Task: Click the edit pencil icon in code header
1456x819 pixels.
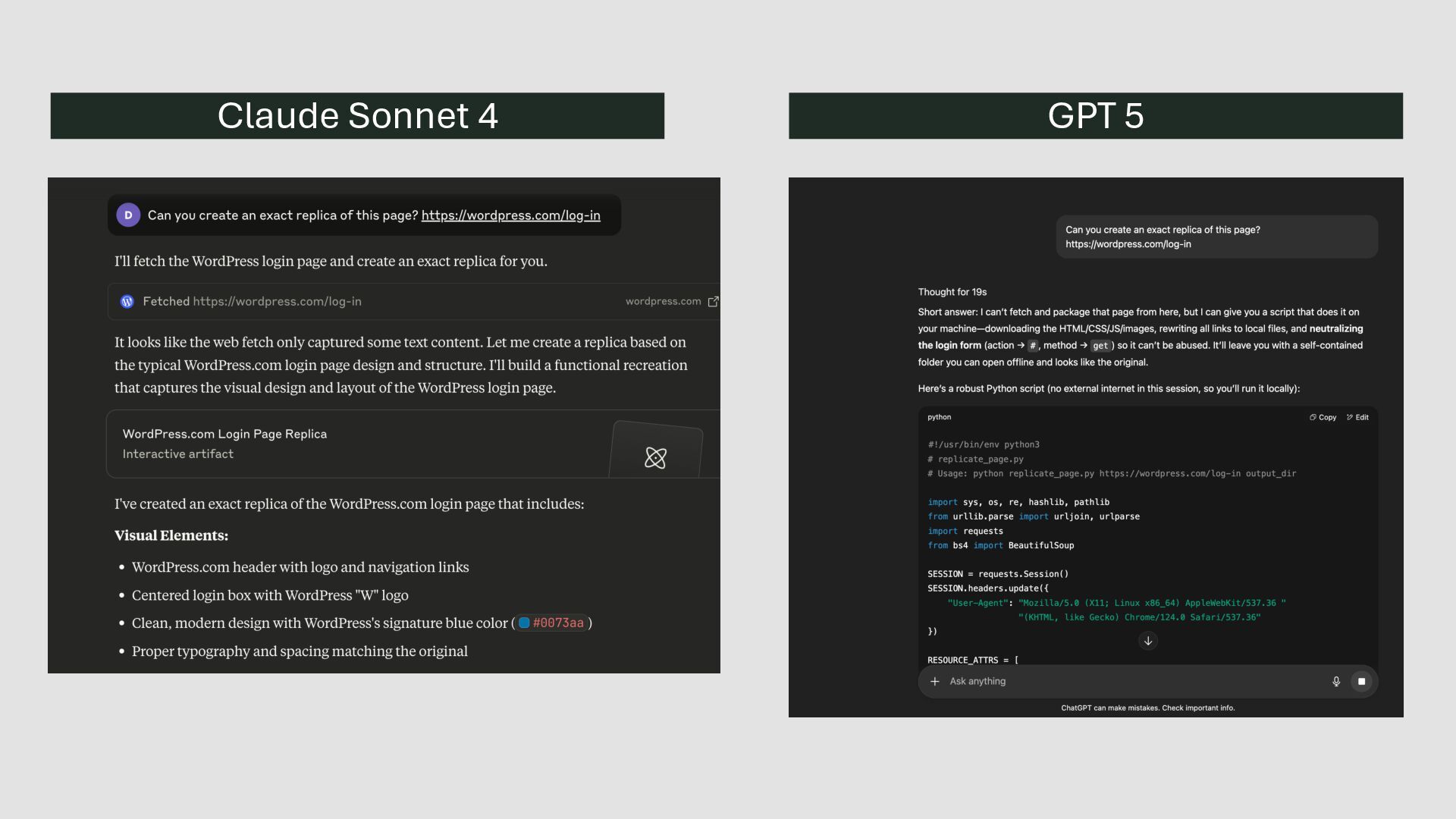Action: (x=1350, y=417)
